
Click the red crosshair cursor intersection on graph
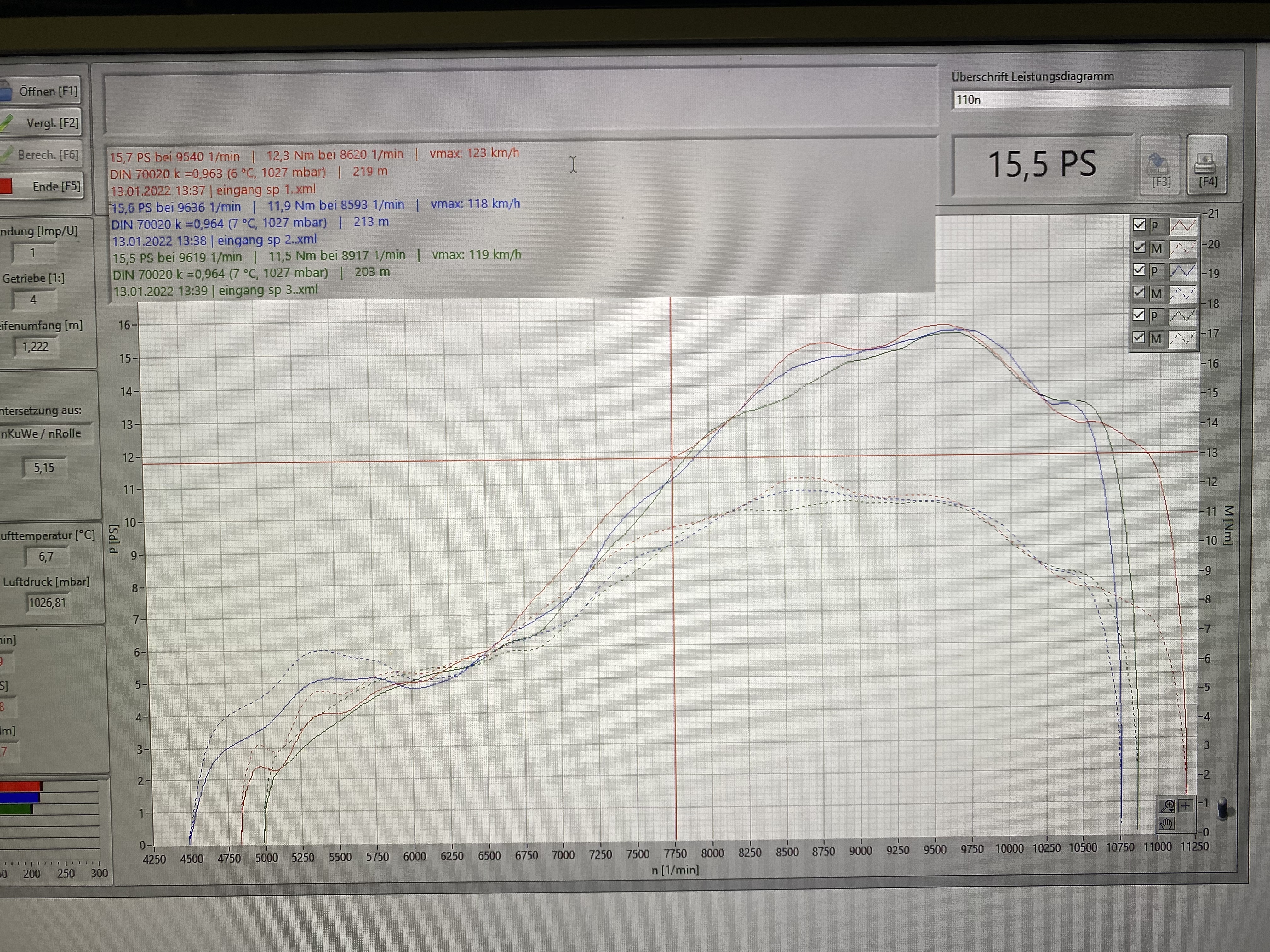pyautogui.click(x=672, y=458)
